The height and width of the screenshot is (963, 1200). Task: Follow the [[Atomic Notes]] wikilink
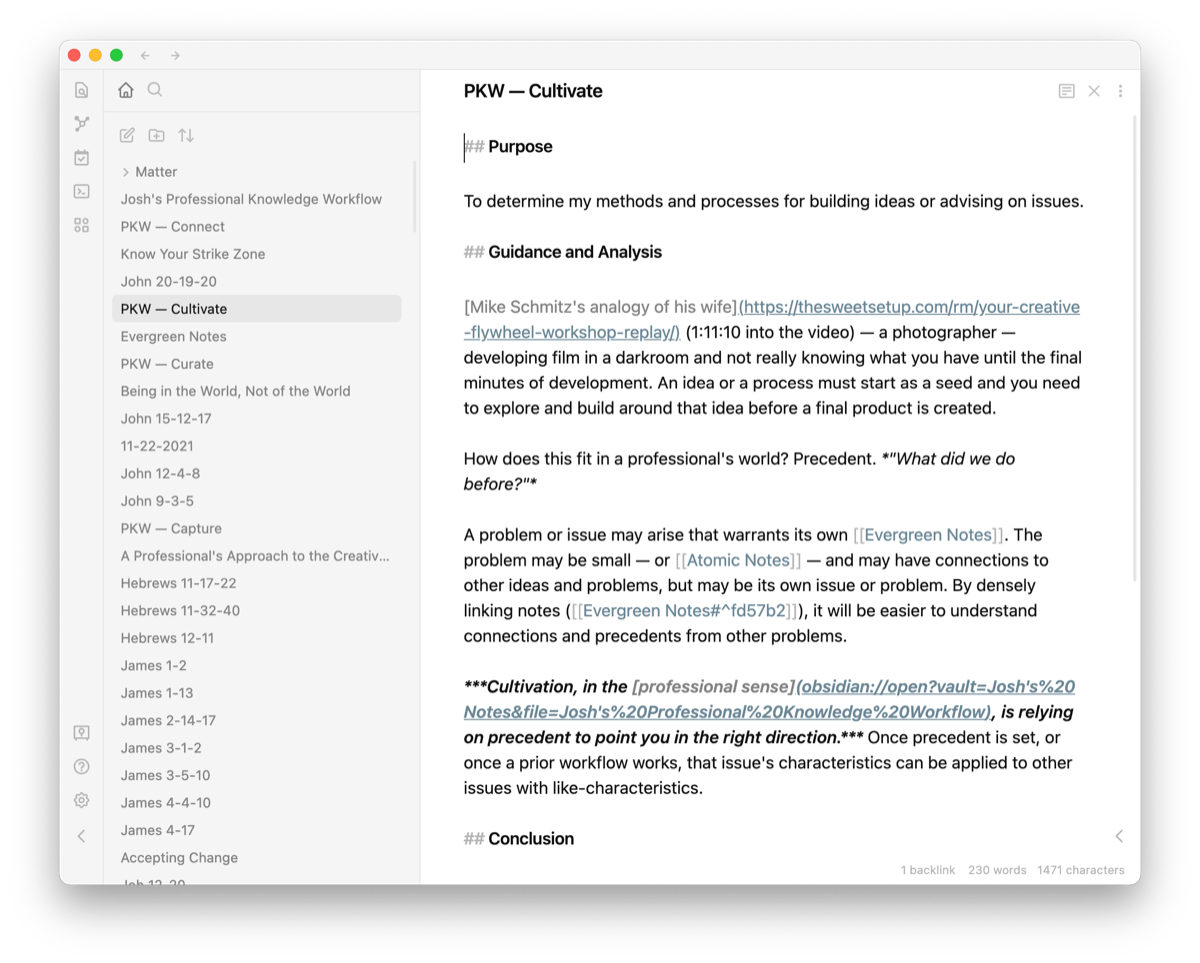(x=738, y=560)
